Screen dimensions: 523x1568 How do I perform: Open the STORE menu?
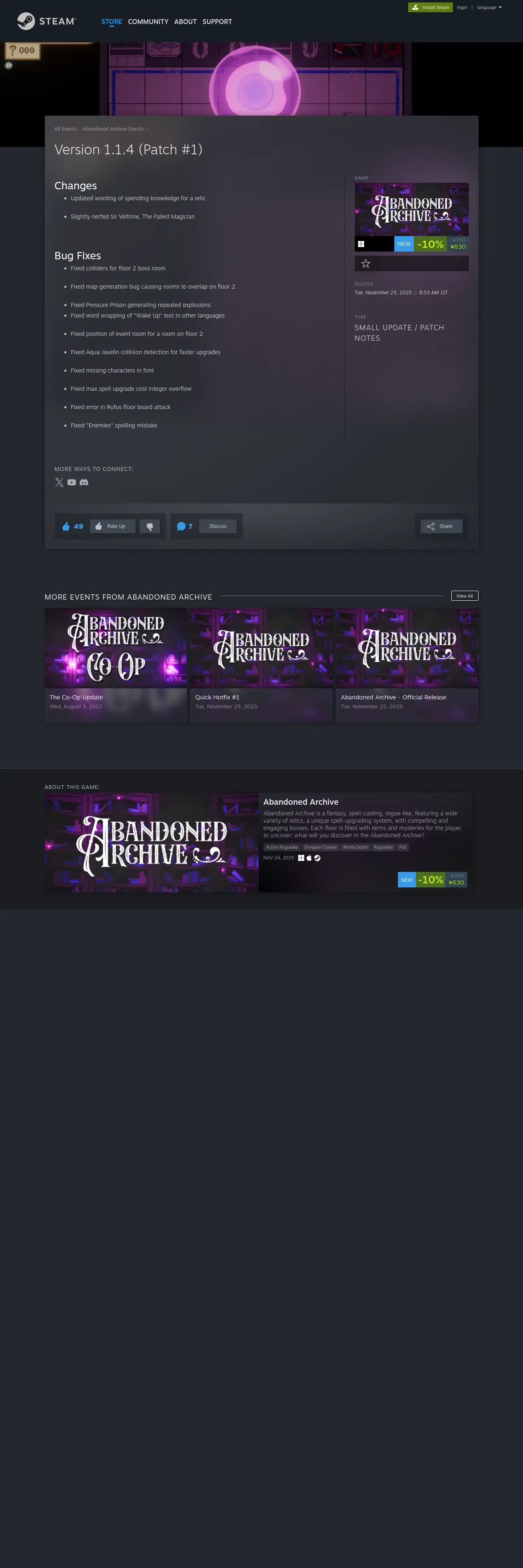pyautogui.click(x=112, y=22)
